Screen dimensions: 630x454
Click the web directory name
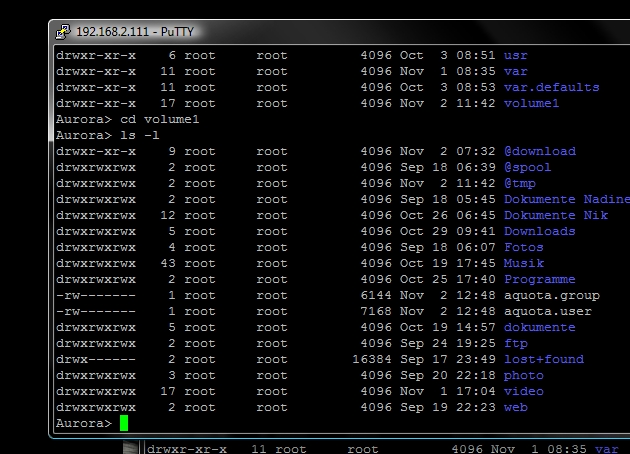[x=515, y=407]
